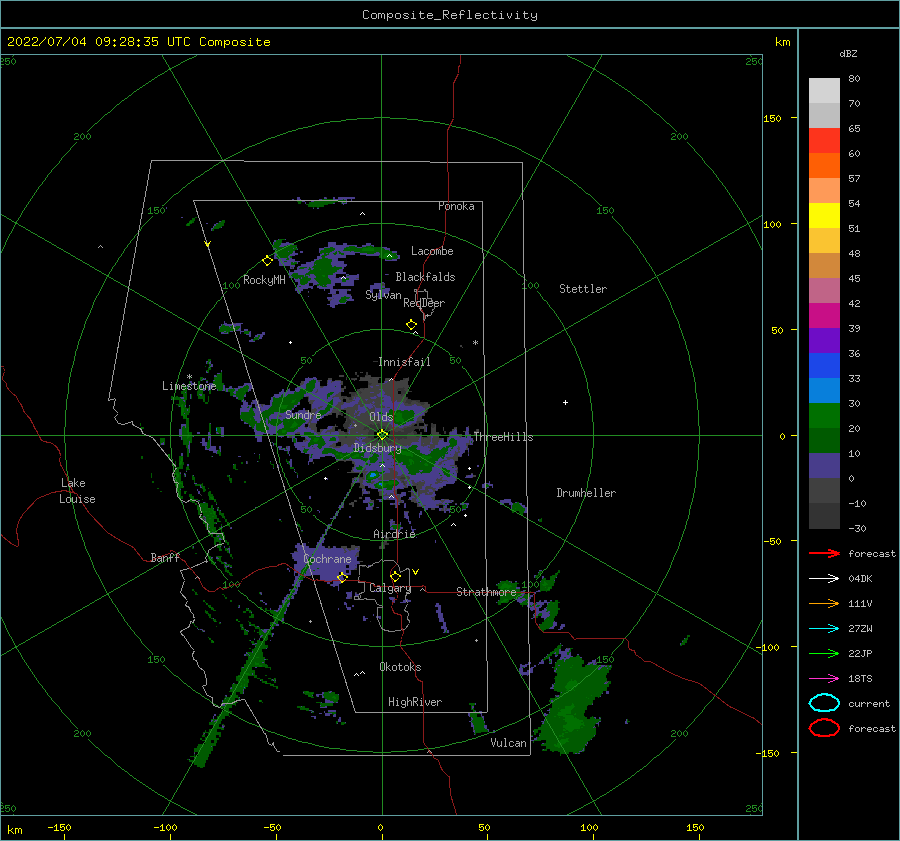The image size is (900, 841).
Task: Click the Banff town label
Action: (x=165, y=557)
